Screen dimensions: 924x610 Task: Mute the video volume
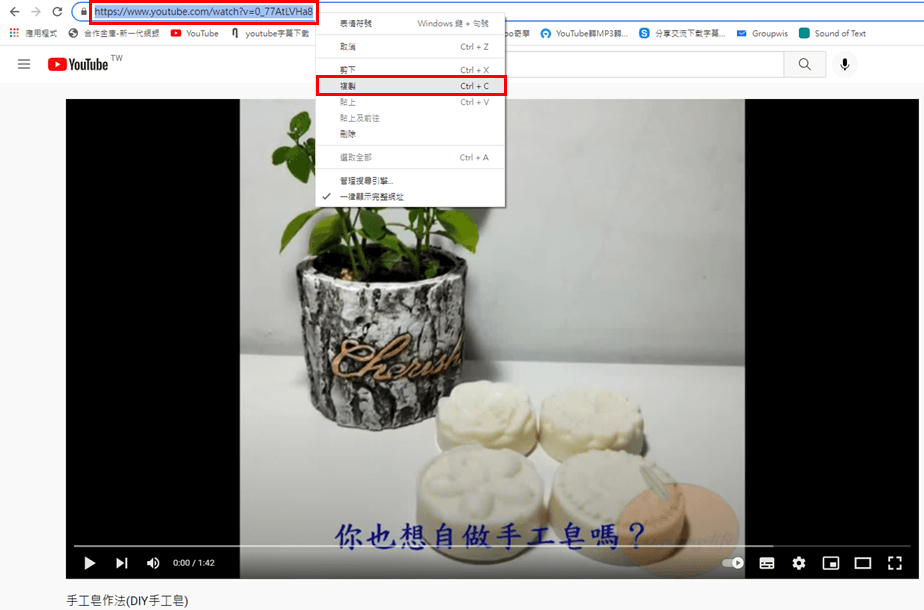coord(153,563)
